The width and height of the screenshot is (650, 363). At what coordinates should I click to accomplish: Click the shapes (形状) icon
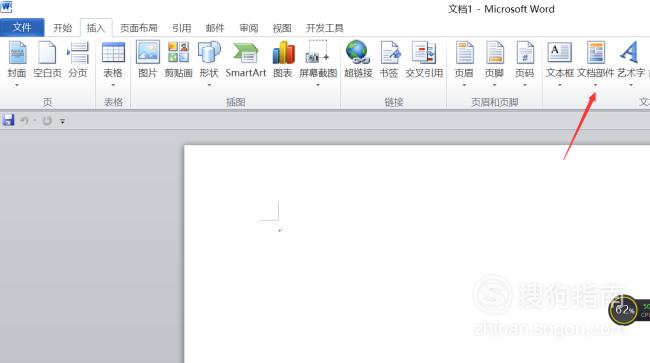(209, 52)
